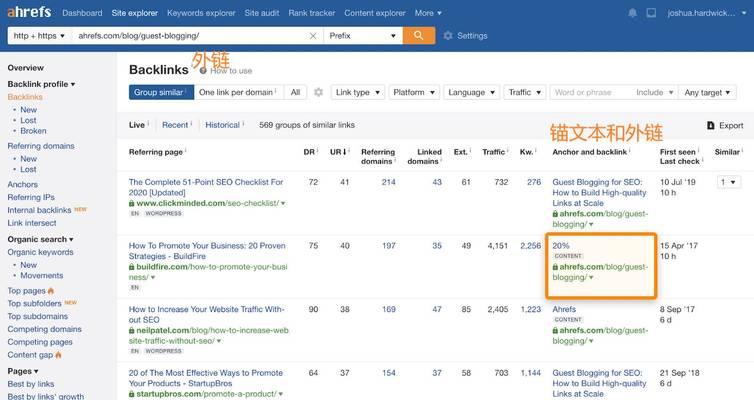
Task: Open The Complete 51-Point SEO Checklist link
Action: click(206, 187)
